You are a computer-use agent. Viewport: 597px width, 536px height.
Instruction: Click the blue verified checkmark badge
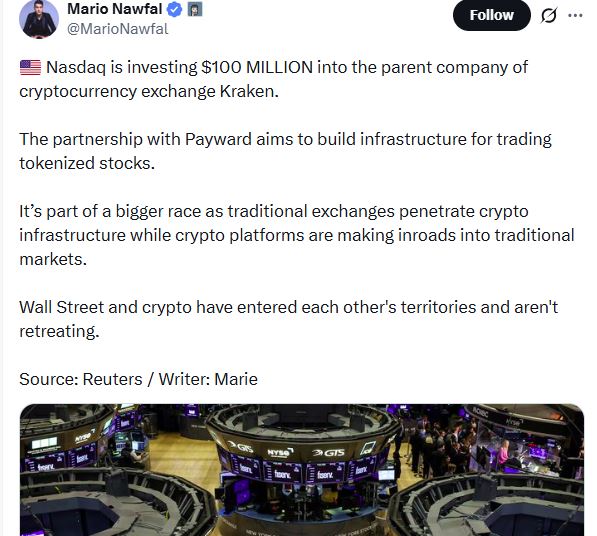click(175, 10)
